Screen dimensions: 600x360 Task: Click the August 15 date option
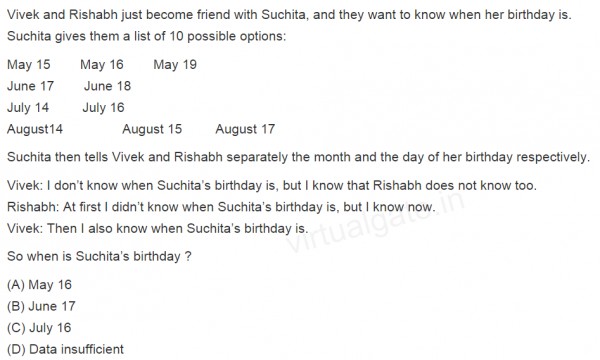click(x=152, y=129)
